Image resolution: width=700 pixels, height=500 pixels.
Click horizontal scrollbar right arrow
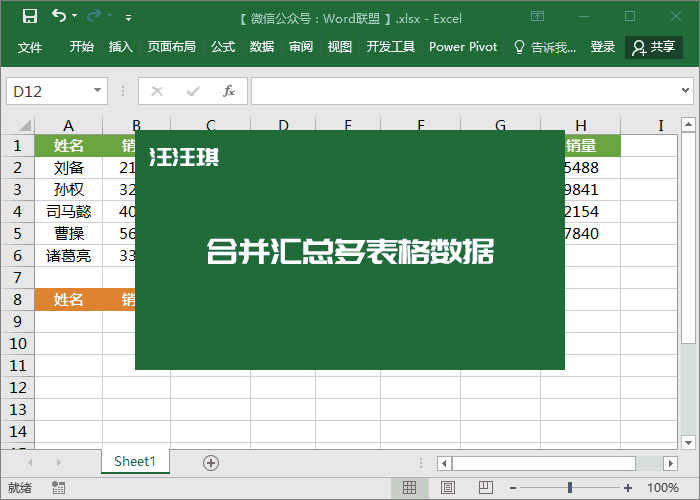[670, 463]
